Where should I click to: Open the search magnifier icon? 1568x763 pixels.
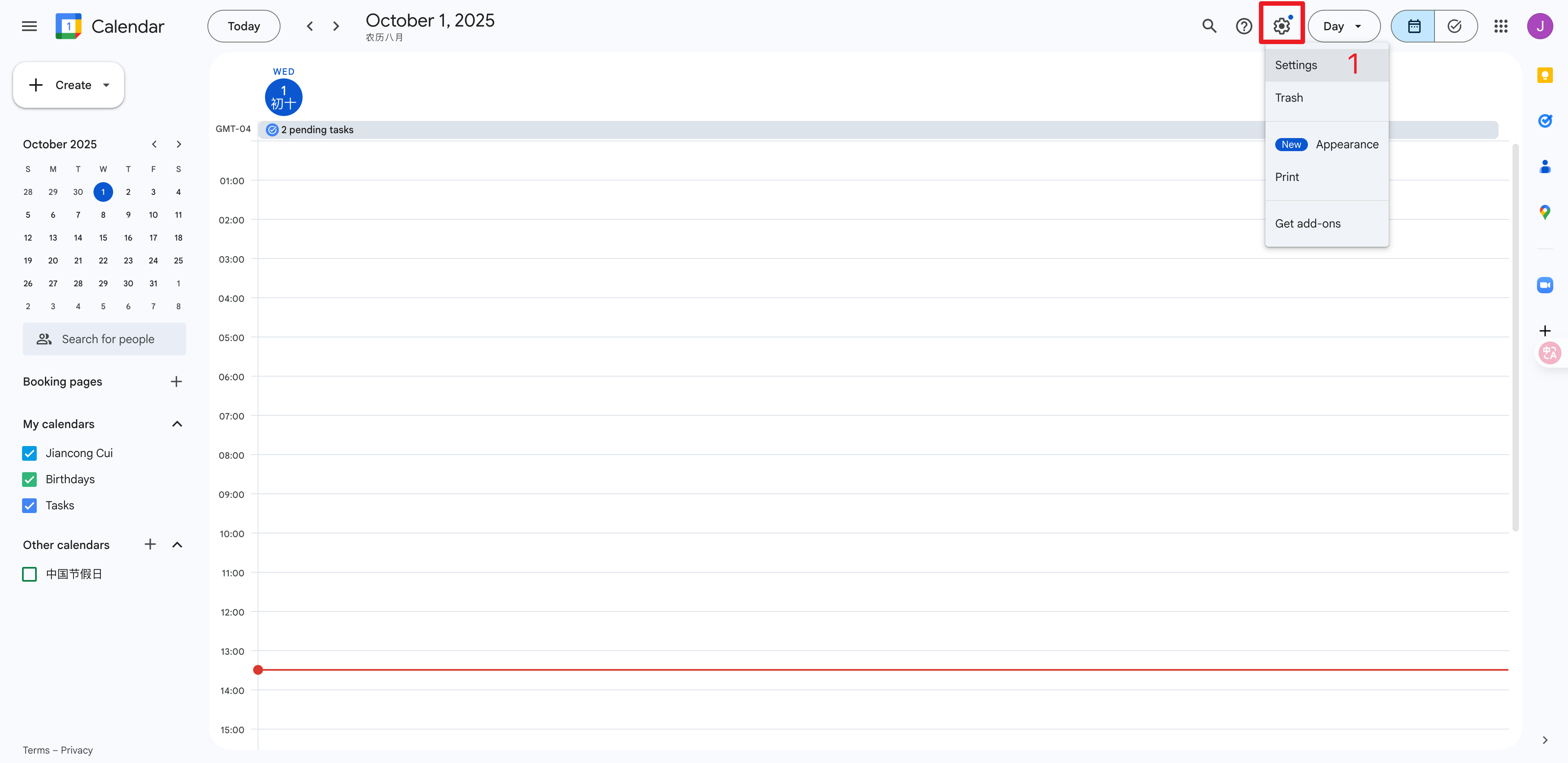tap(1209, 26)
